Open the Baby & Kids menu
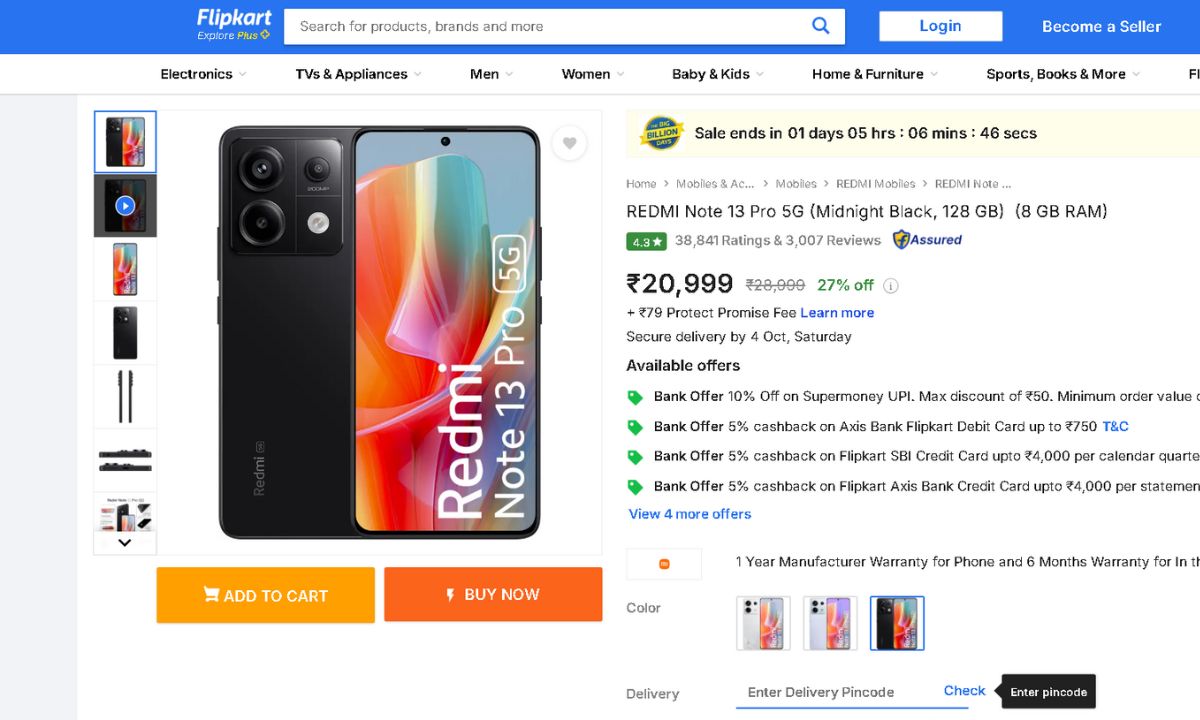 (717, 74)
